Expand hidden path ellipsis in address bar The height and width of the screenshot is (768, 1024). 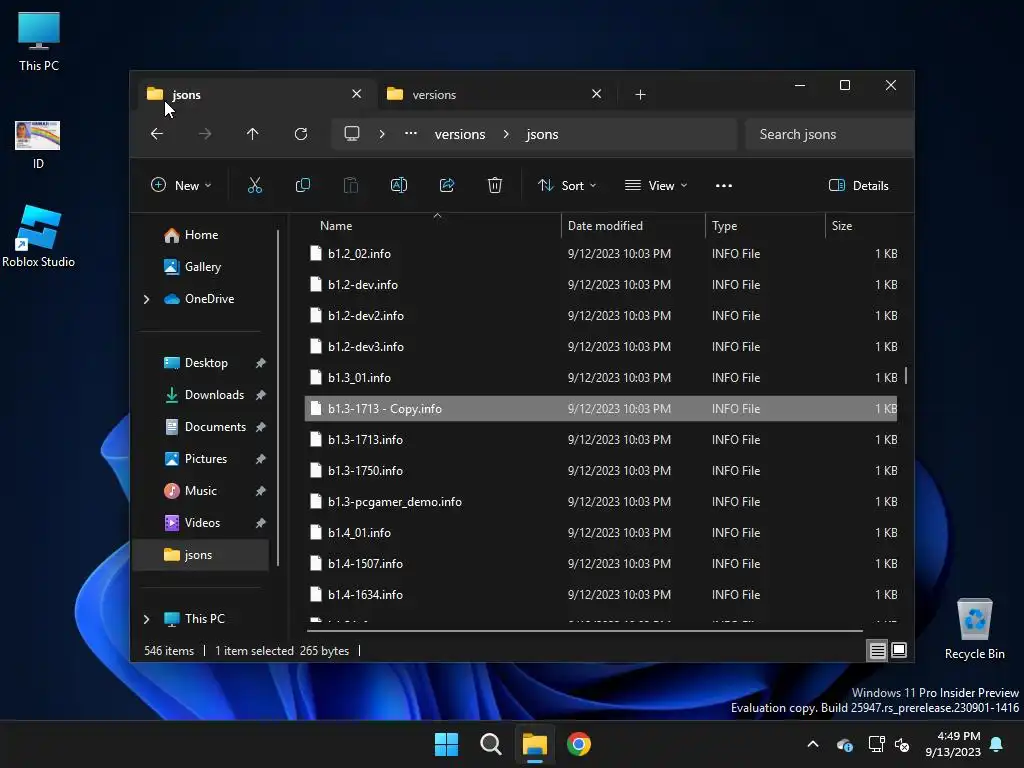[x=411, y=133]
